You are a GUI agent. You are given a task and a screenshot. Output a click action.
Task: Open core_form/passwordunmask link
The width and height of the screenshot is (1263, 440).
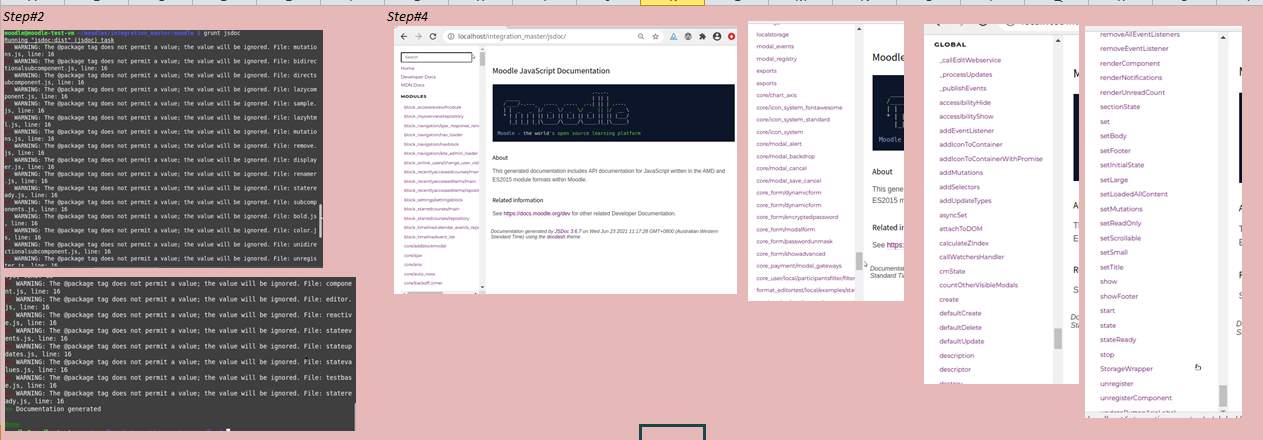(796, 241)
